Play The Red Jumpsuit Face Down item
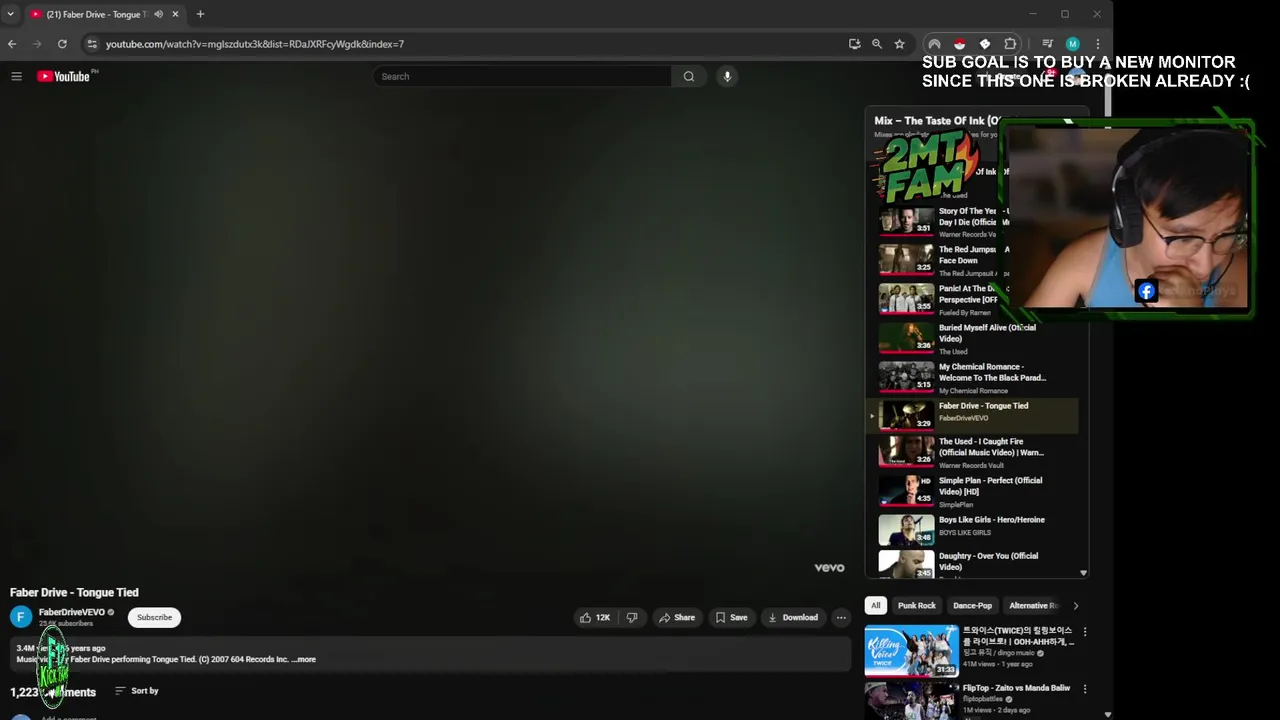 coord(972,259)
